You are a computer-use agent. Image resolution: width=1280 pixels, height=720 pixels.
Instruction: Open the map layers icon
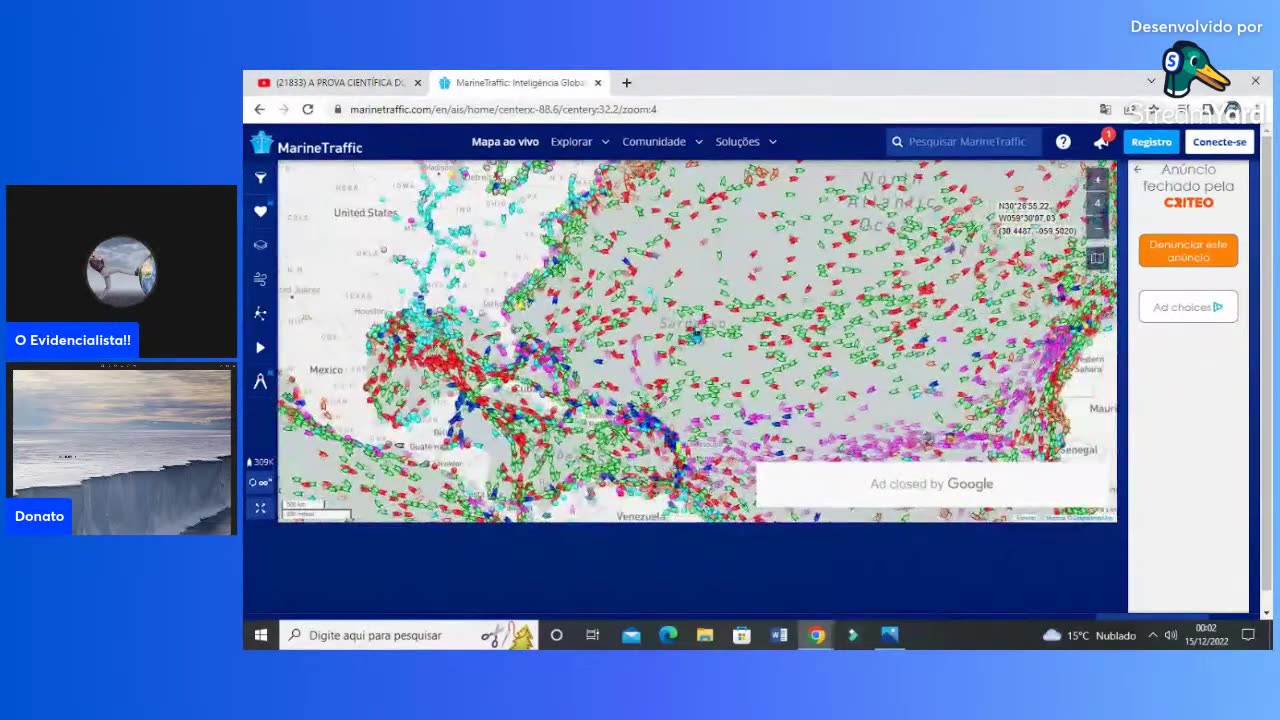coord(260,245)
